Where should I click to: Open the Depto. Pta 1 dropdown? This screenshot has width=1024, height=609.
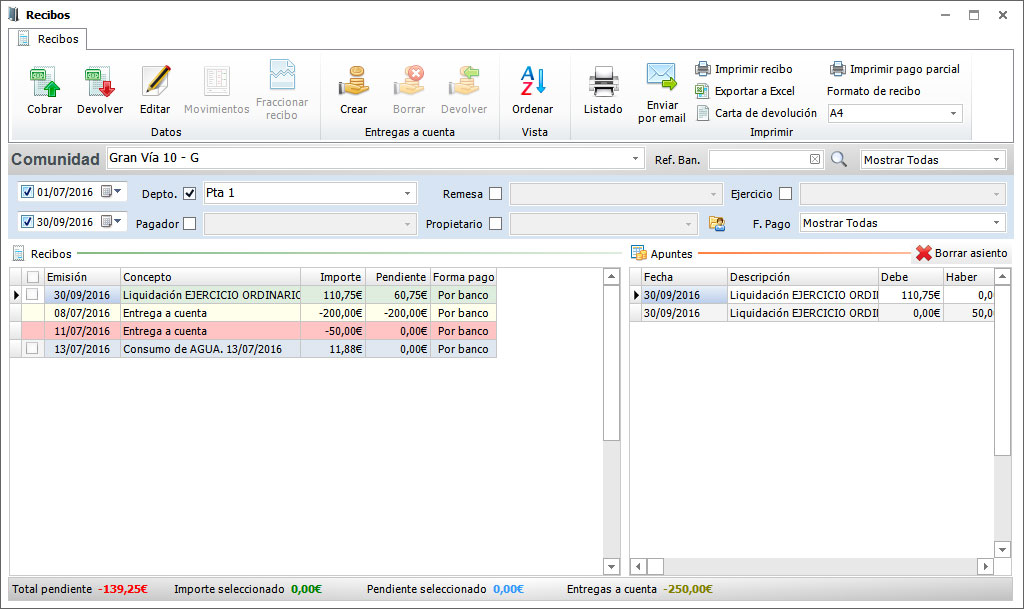tap(407, 193)
